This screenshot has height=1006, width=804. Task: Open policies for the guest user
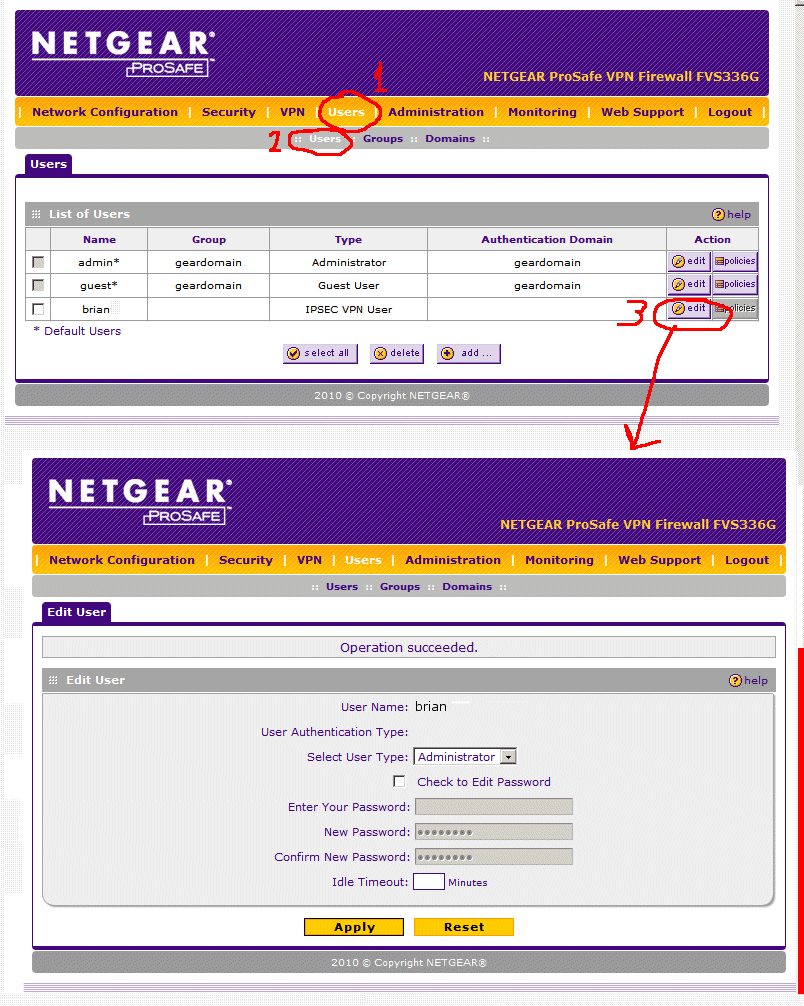click(x=735, y=284)
